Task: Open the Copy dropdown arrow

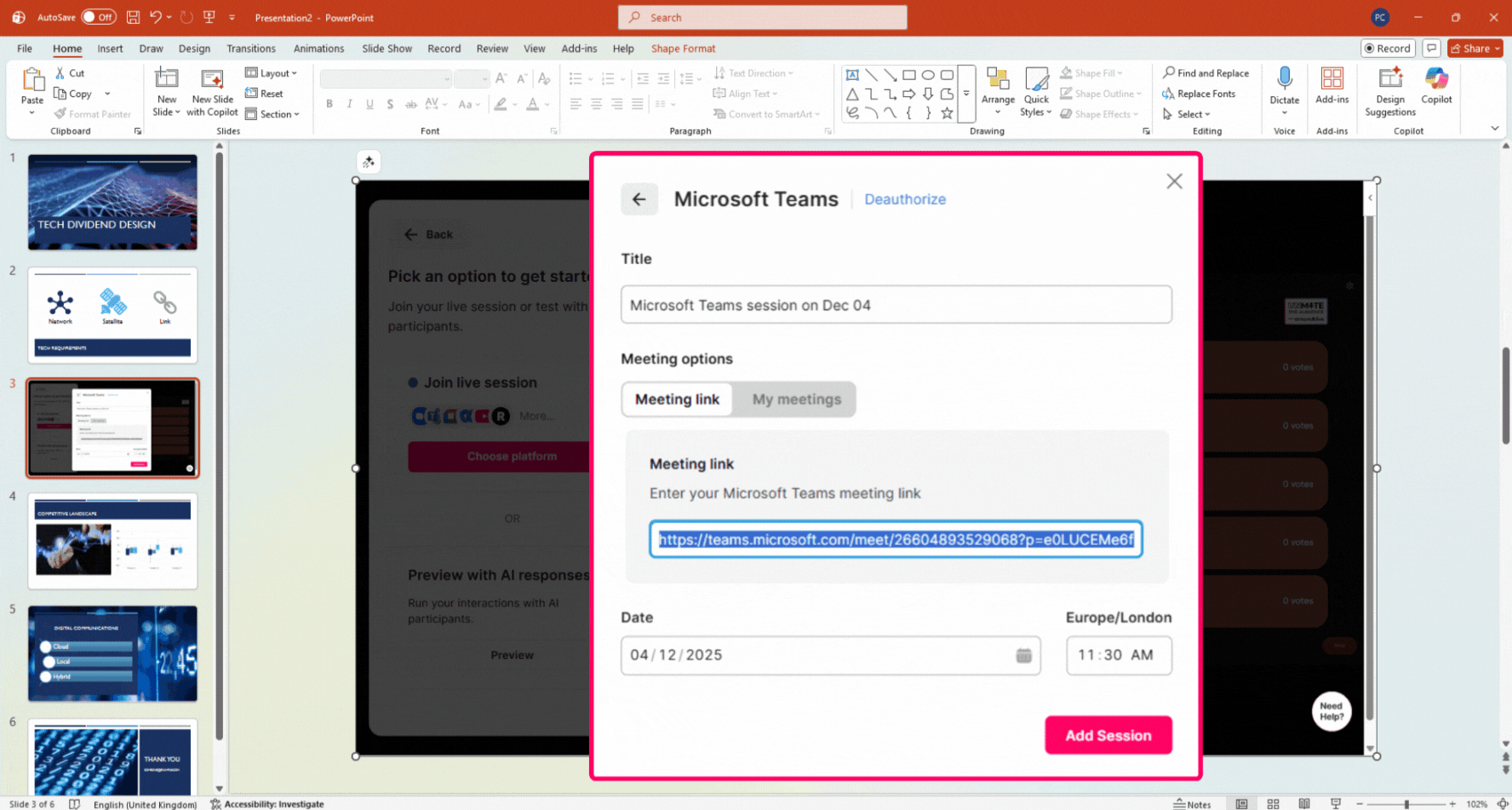Action: pyautogui.click(x=107, y=94)
